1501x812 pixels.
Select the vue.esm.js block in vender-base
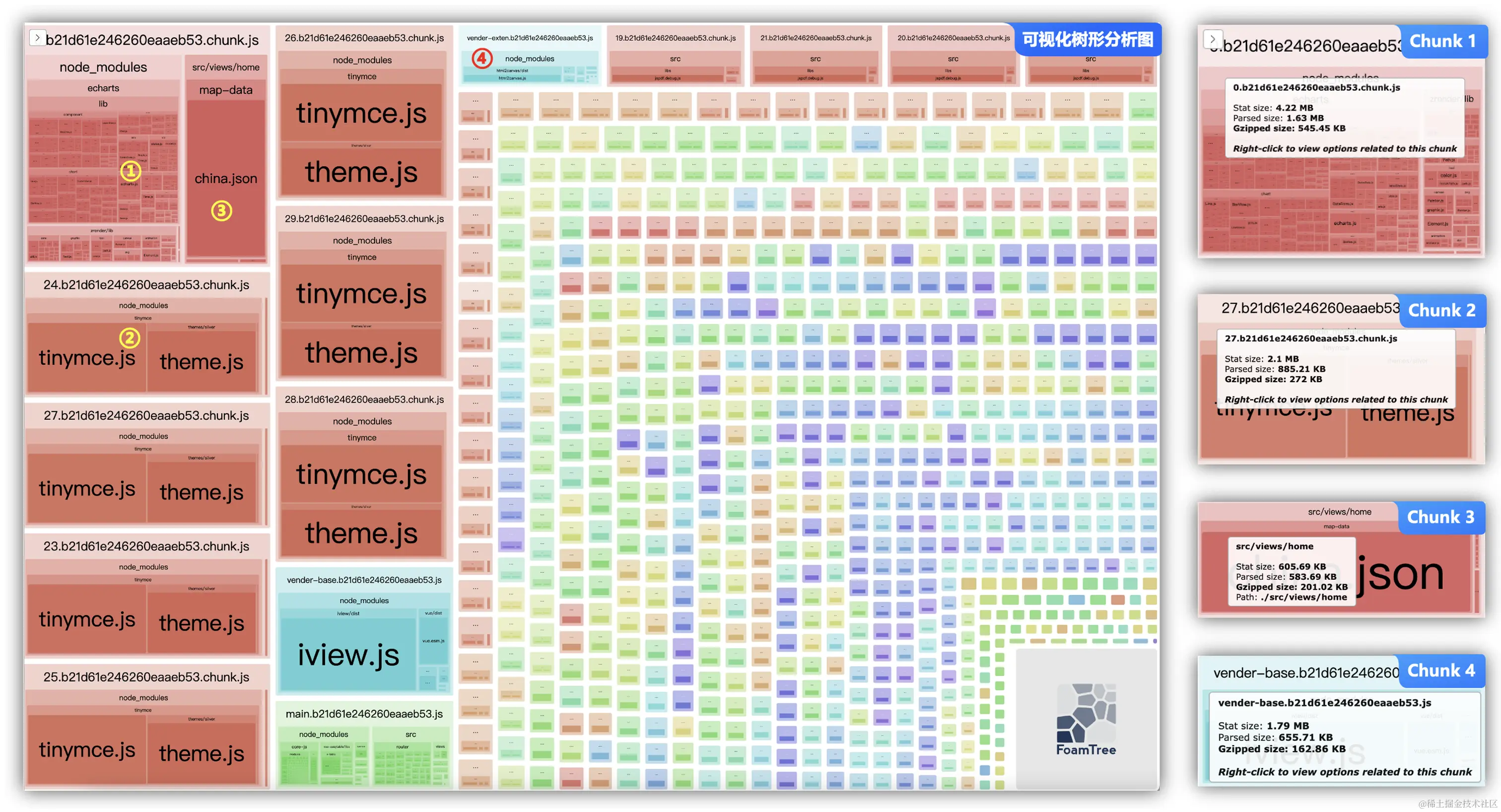click(433, 641)
